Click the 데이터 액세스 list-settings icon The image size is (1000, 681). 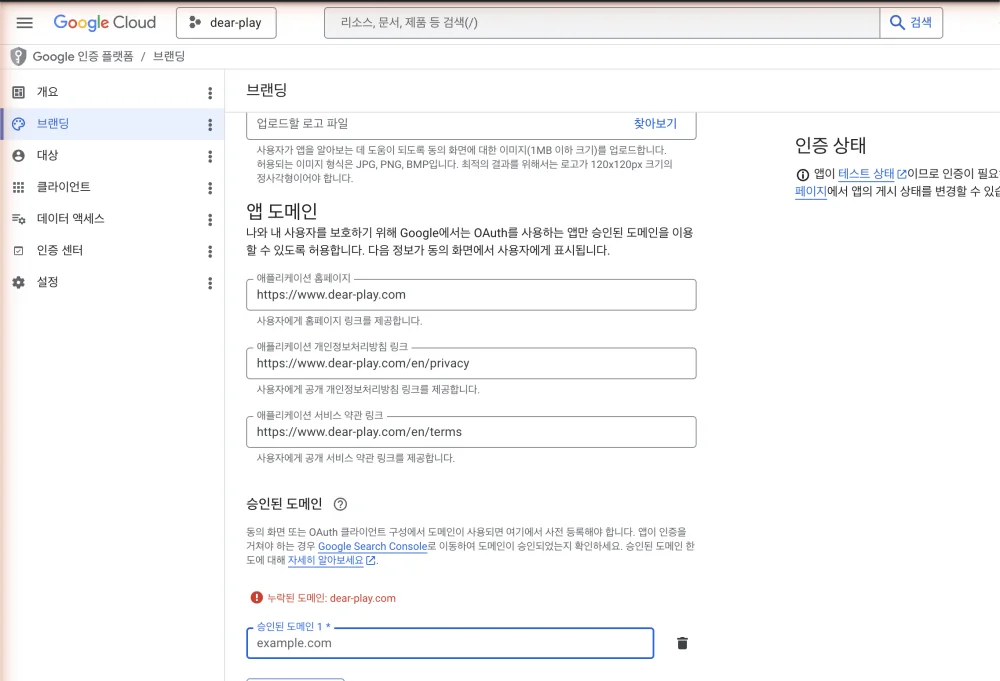18,219
